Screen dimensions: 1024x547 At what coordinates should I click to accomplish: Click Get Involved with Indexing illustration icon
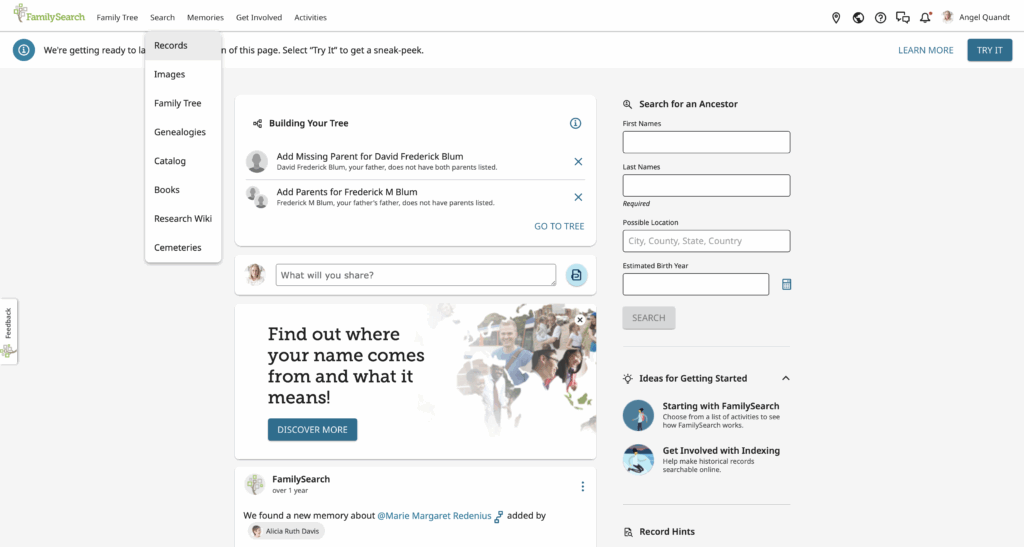(638, 460)
